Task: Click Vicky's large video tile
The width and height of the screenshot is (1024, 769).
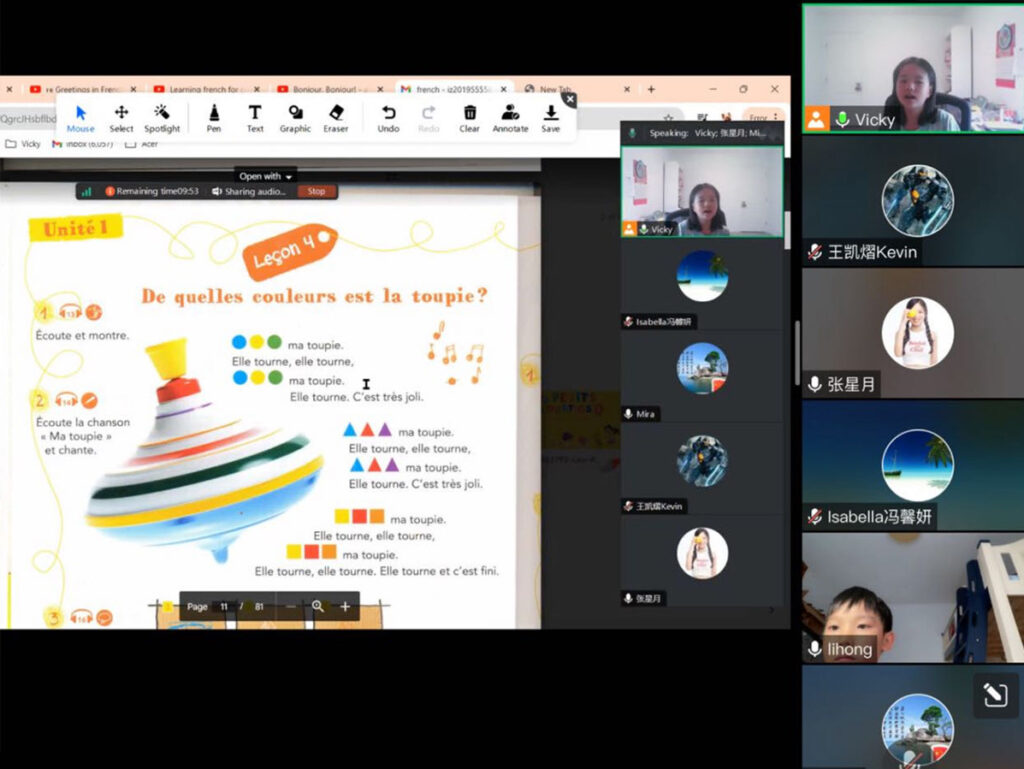Action: pyautogui.click(x=913, y=69)
